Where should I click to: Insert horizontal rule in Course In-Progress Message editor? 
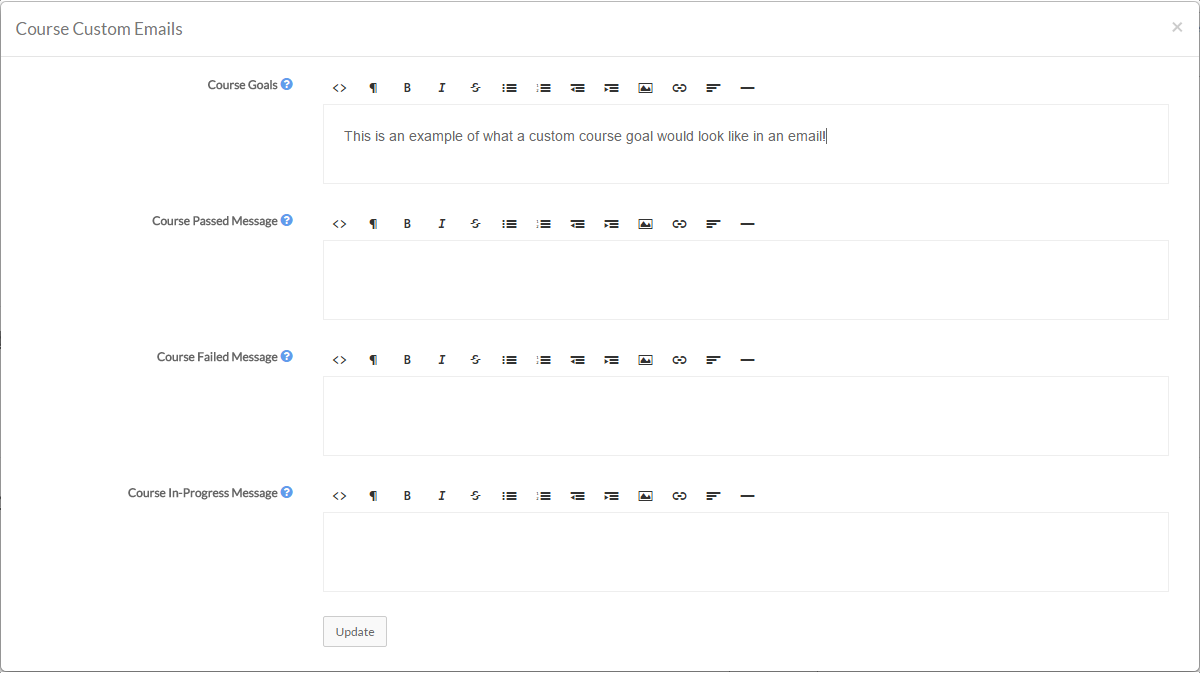click(747, 496)
